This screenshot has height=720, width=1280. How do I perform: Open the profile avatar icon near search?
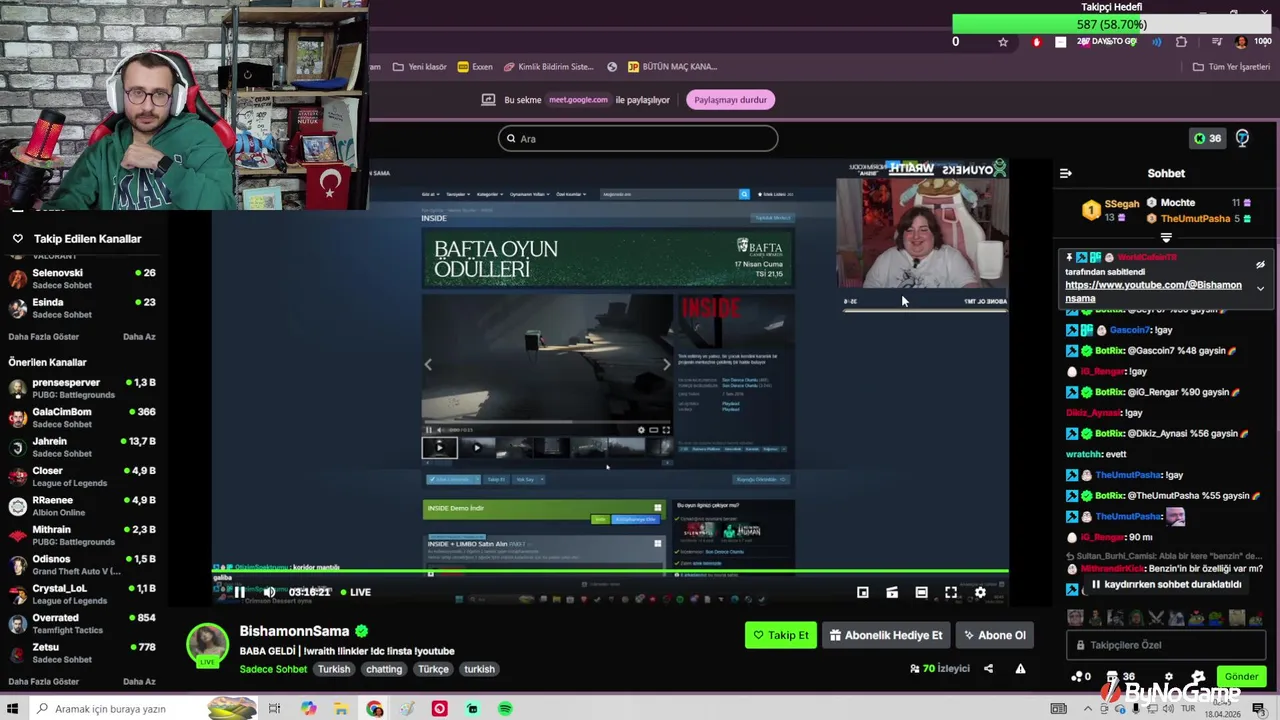(1242, 138)
